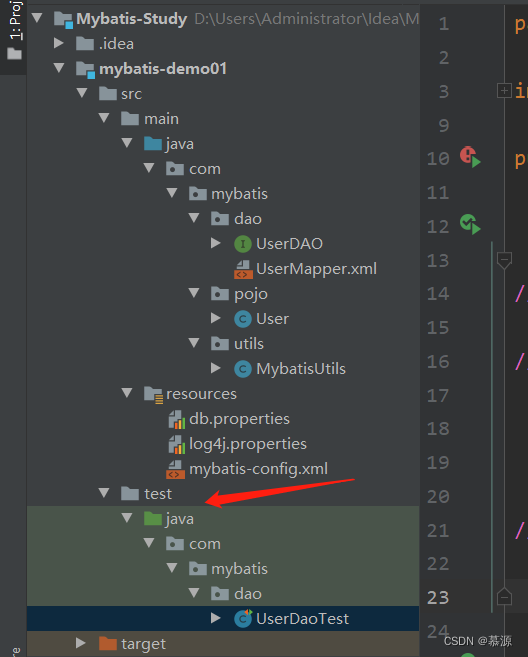Expand the target folder arrow
The image size is (528, 657).
pyautogui.click(x=81, y=643)
